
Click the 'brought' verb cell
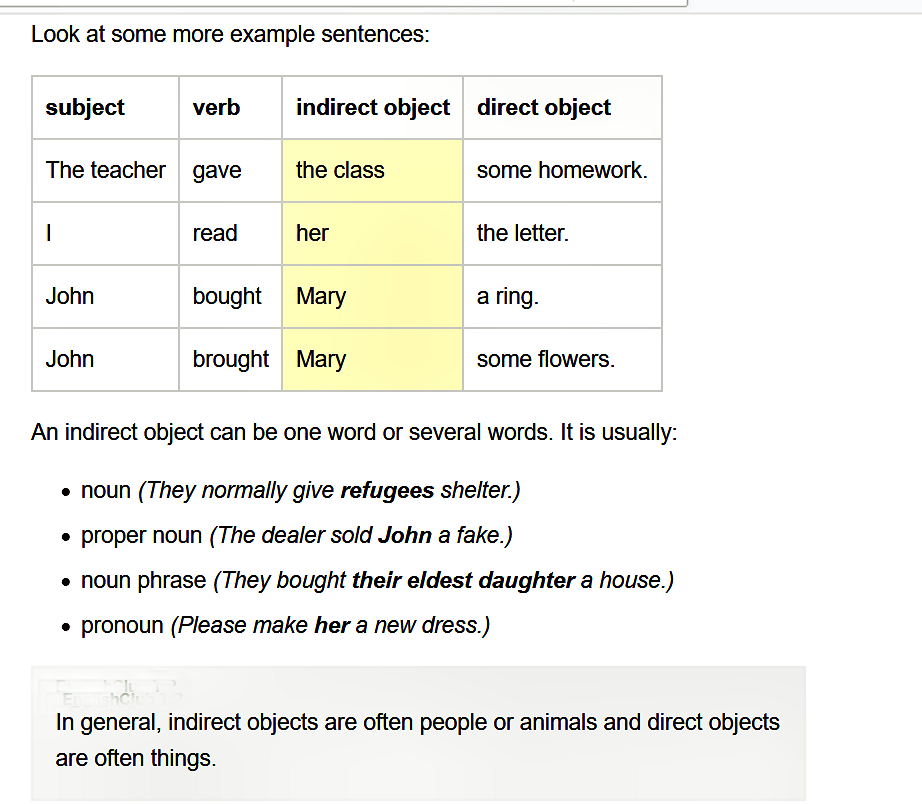click(x=230, y=359)
